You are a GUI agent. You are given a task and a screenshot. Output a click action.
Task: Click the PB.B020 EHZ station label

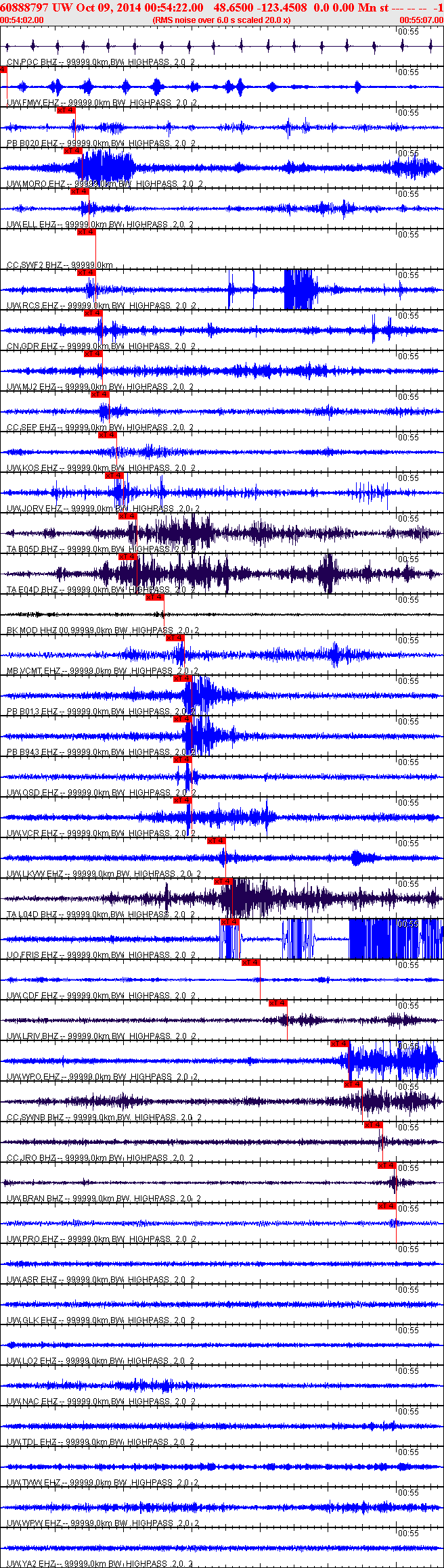tap(101, 143)
